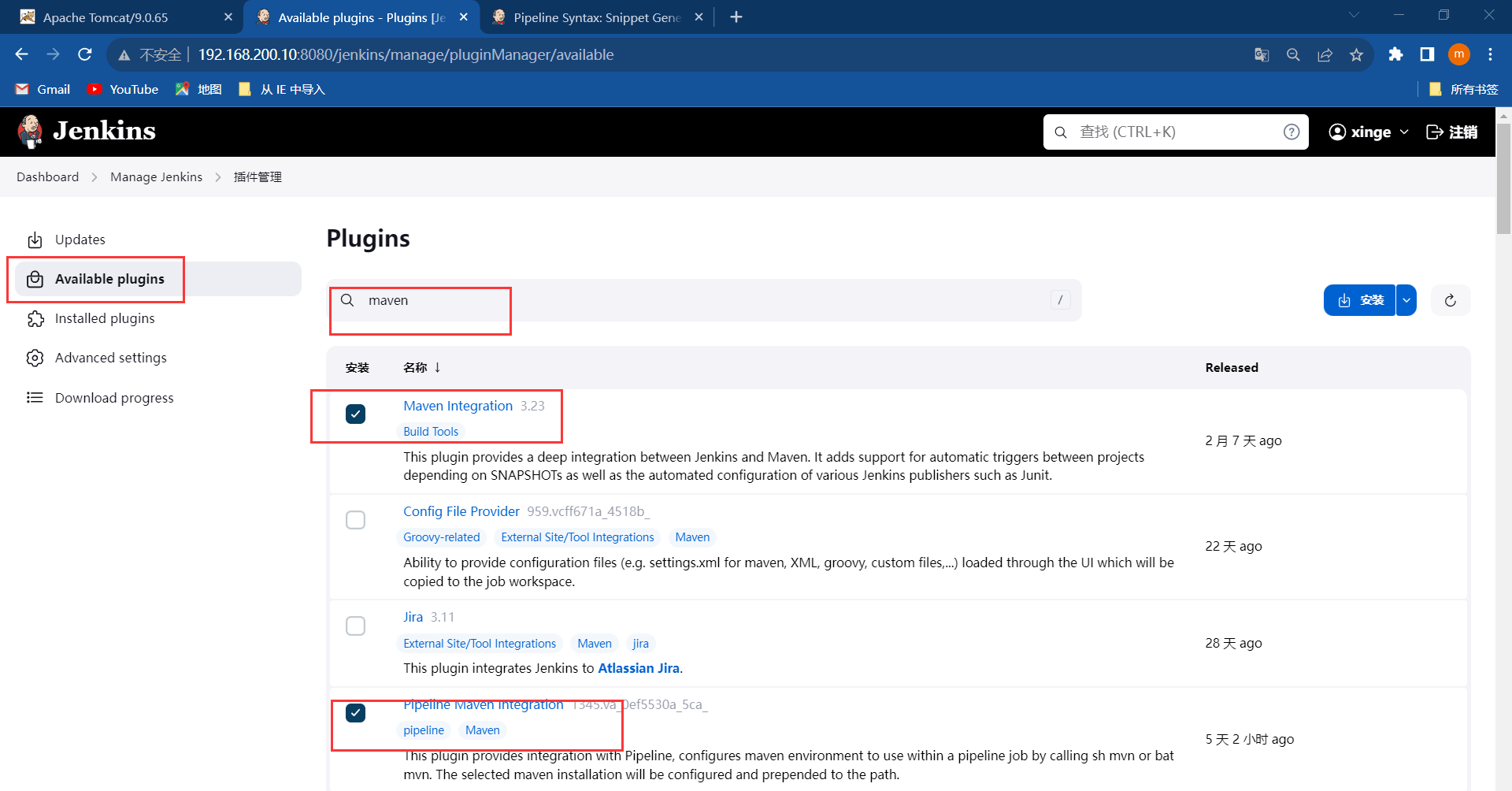This screenshot has width=1512, height=791.
Task: Open the Gmail bookmark
Action: [x=43, y=89]
